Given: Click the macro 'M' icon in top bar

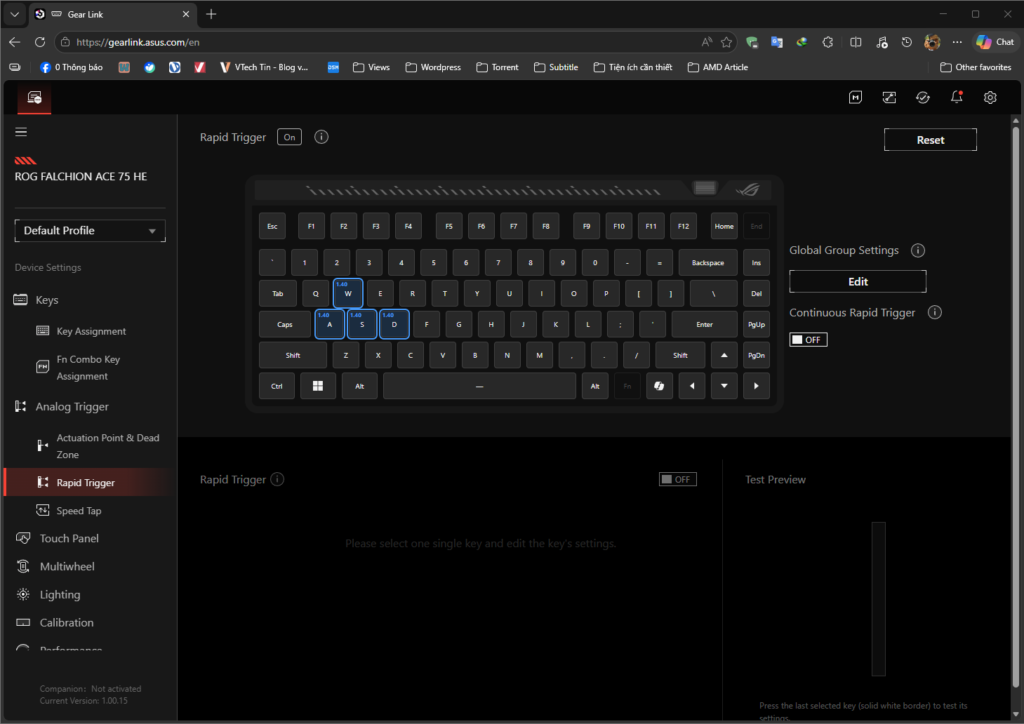Looking at the screenshot, I should tap(856, 97).
